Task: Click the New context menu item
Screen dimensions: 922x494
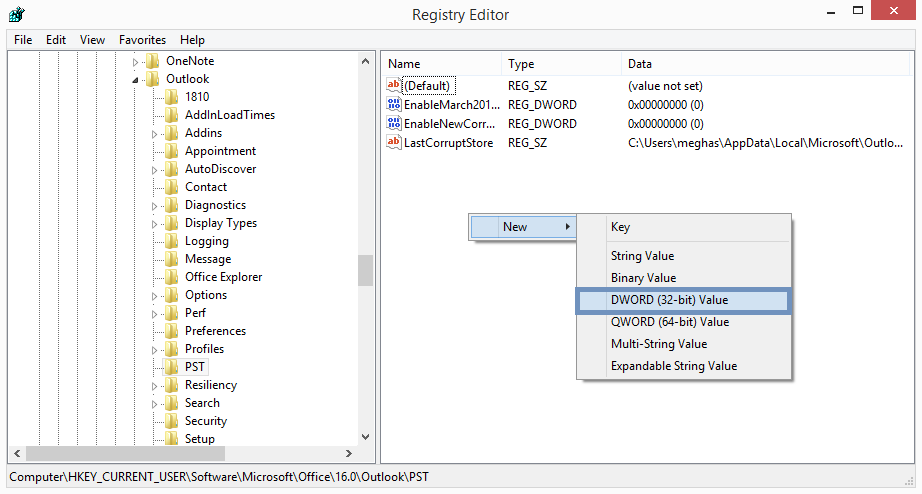Action: (523, 227)
